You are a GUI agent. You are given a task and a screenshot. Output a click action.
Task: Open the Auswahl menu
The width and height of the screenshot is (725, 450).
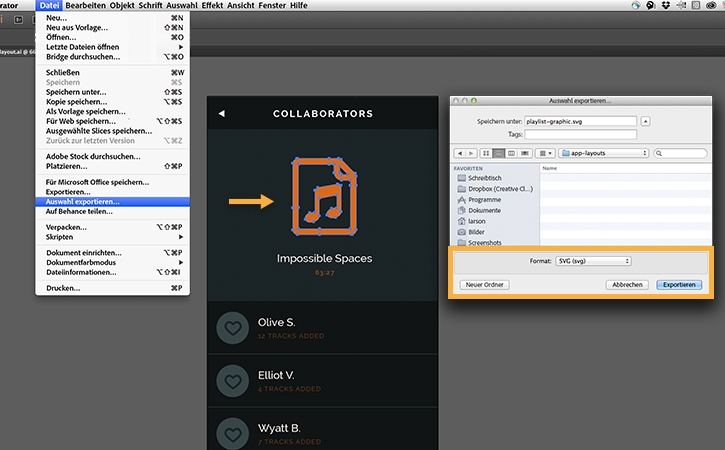click(x=182, y=5)
